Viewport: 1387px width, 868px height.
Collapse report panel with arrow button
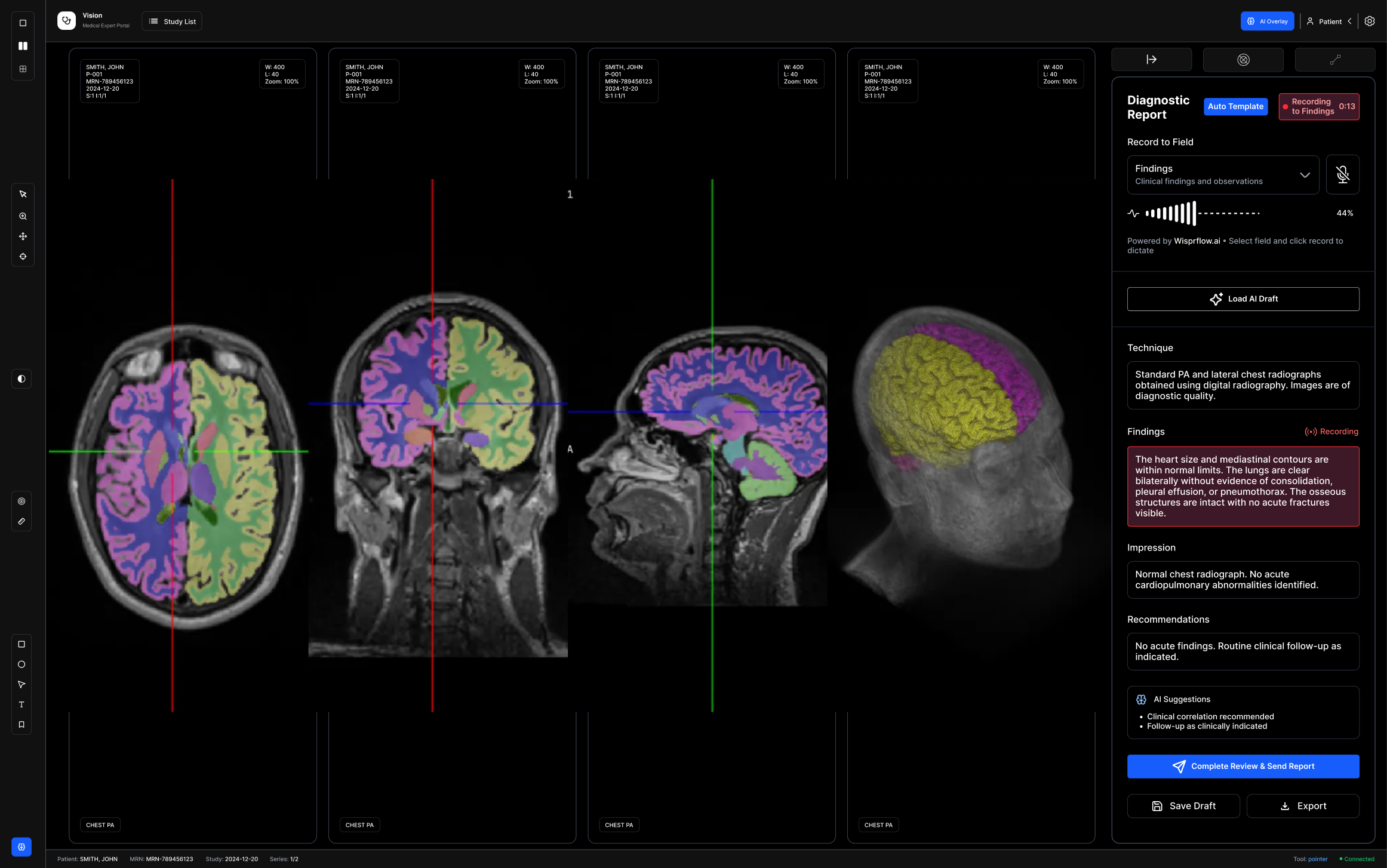point(1151,60)
